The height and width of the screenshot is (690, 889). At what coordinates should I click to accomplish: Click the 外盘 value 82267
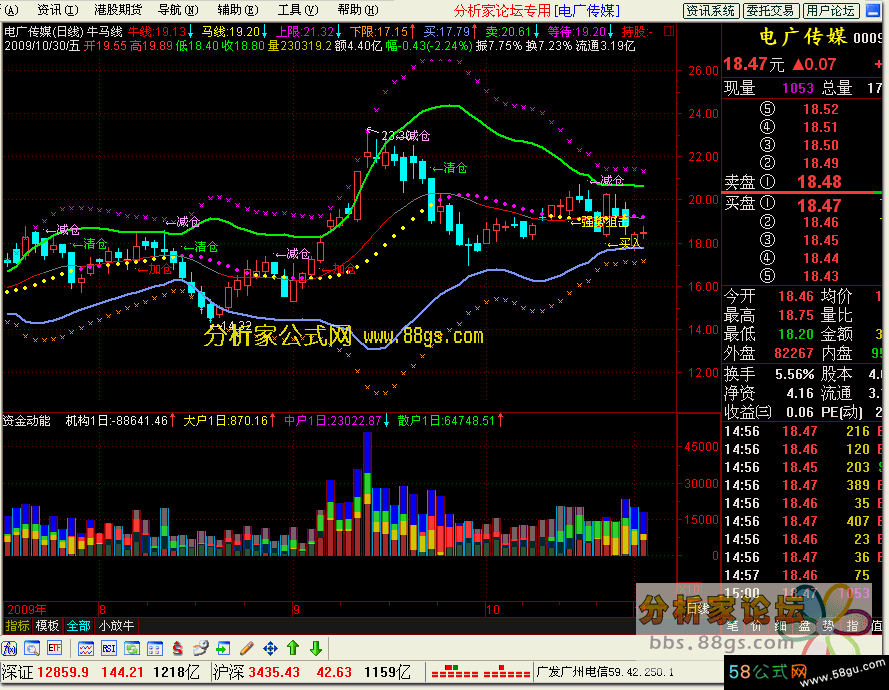pos(794,353)
